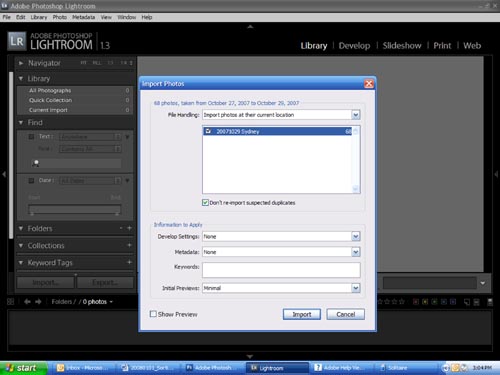
Task: Collapse the left panel with side arrow
Action: click(x=4, y=174)
